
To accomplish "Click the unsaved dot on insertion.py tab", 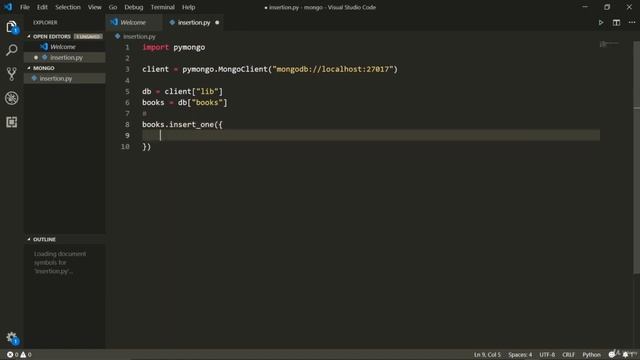I will point(217,22).
